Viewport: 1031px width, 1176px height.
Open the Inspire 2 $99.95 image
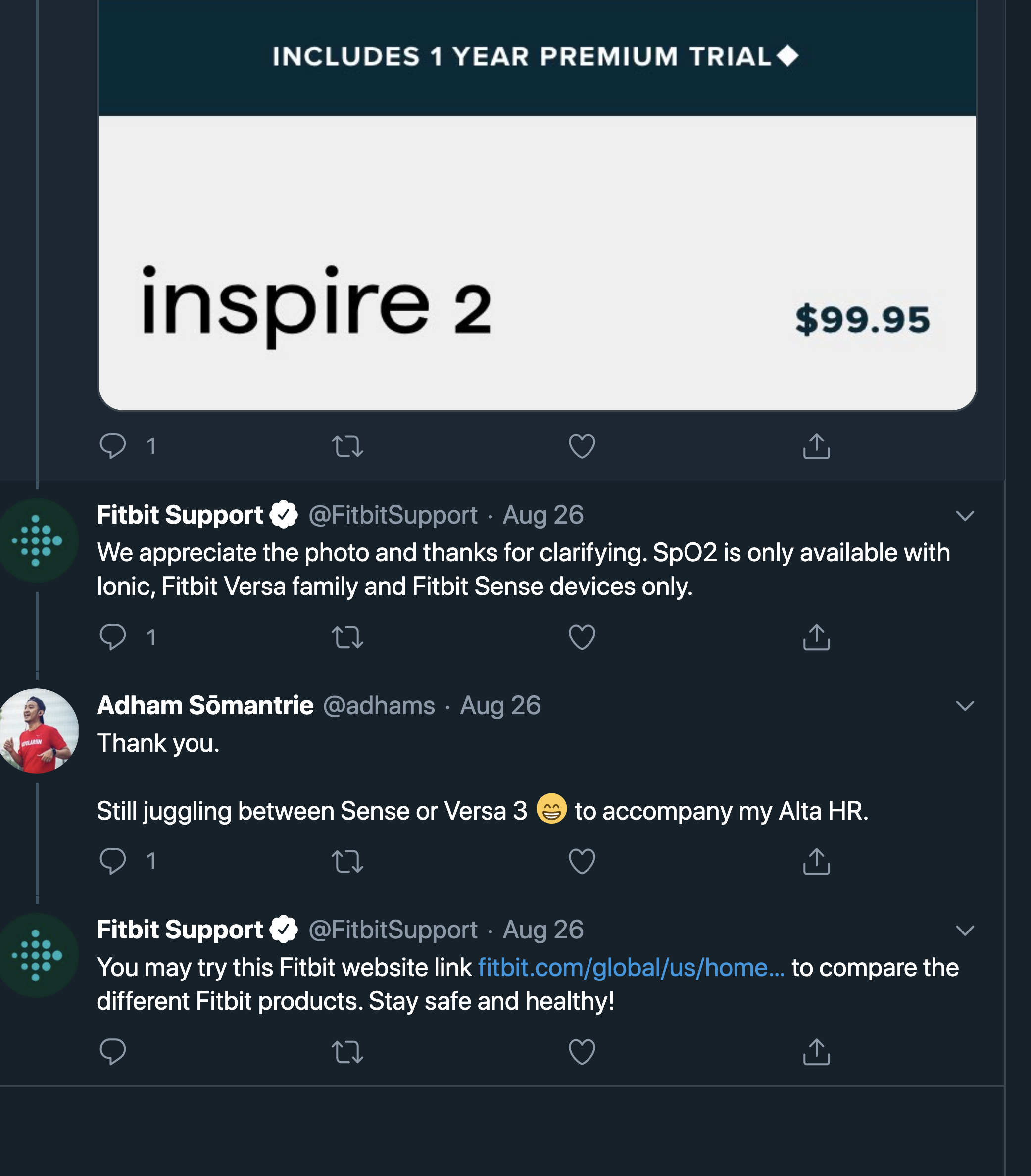[537, 230]
